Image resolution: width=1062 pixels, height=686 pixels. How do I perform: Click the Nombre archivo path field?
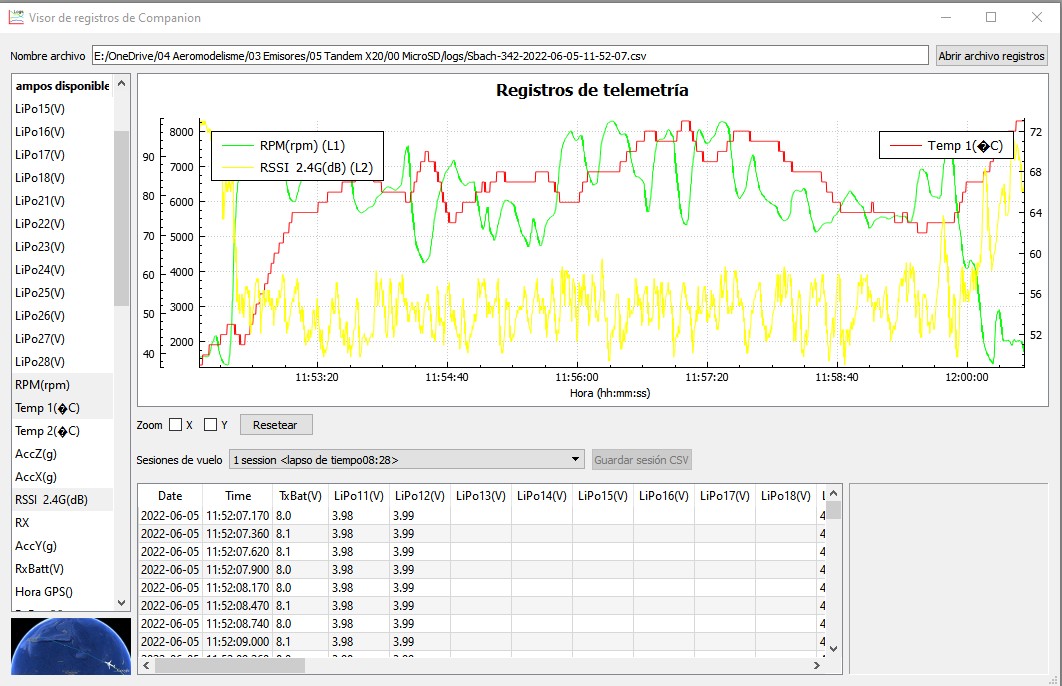click(x=510, y=56)
